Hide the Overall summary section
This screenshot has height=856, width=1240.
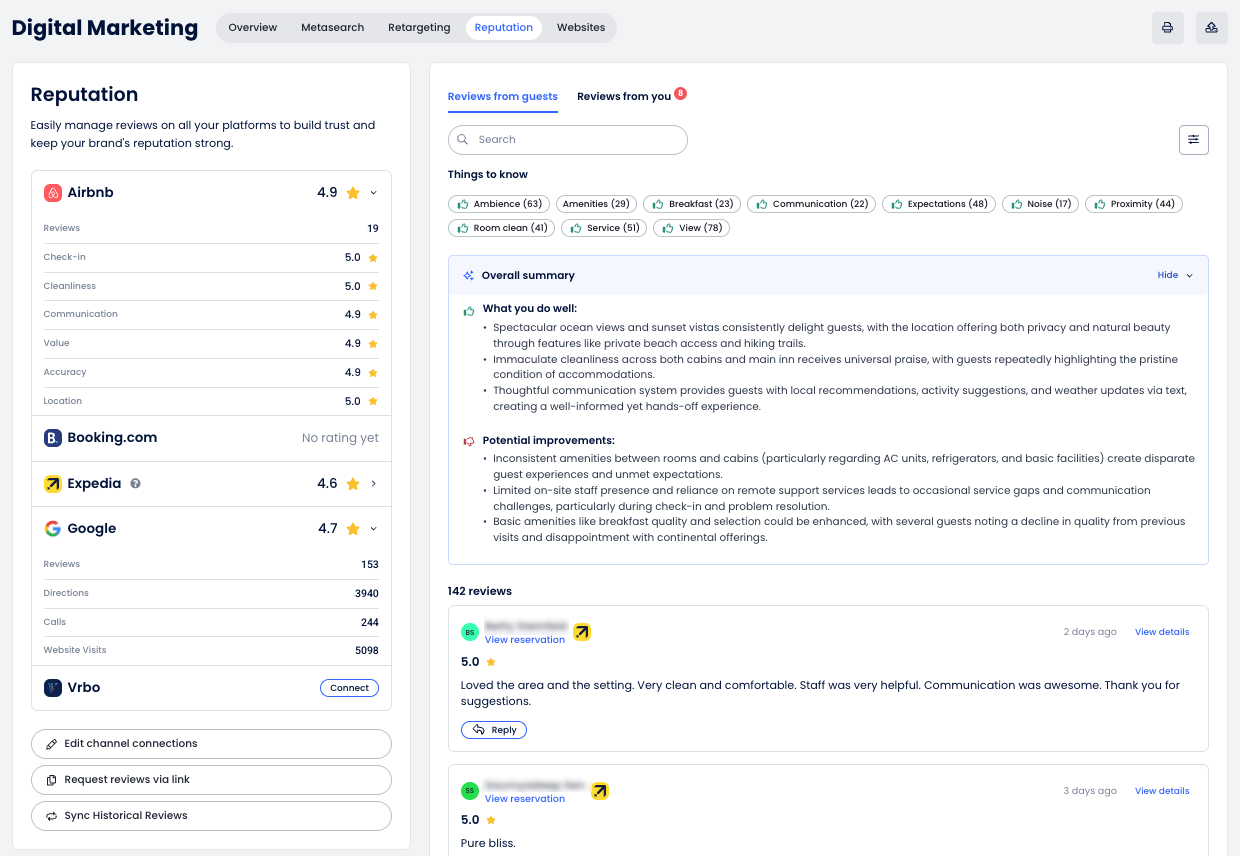[1174, 275]
